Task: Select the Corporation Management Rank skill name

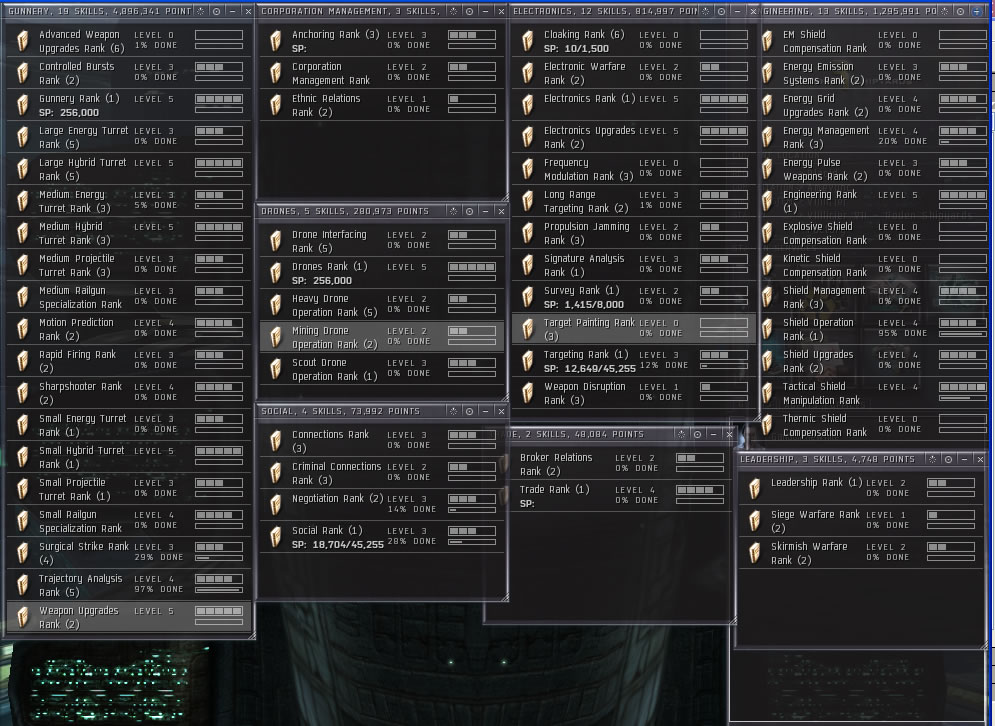Action: tap(331, 74)
